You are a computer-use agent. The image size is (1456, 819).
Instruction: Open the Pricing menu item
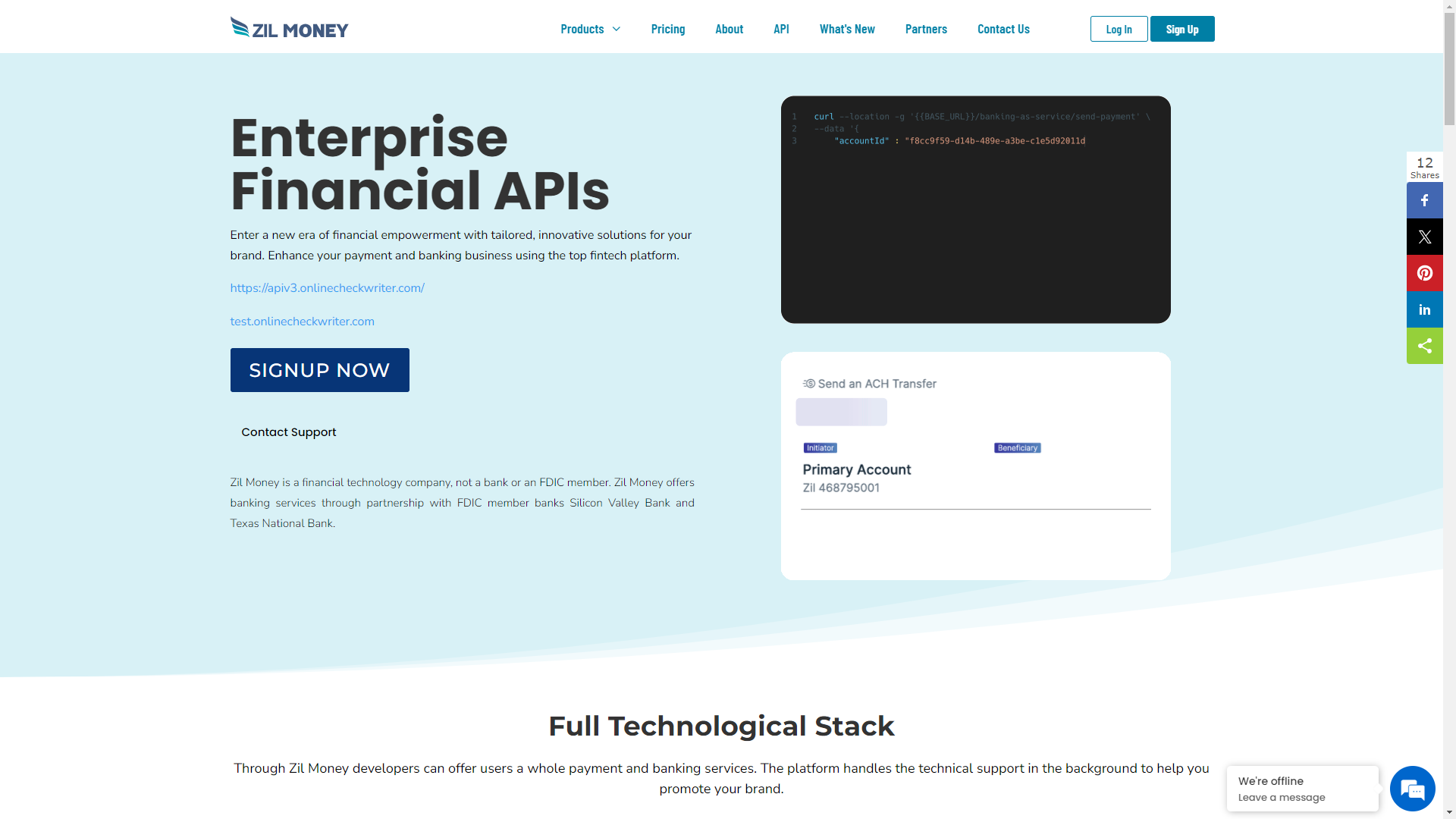(x=667, y=29)
